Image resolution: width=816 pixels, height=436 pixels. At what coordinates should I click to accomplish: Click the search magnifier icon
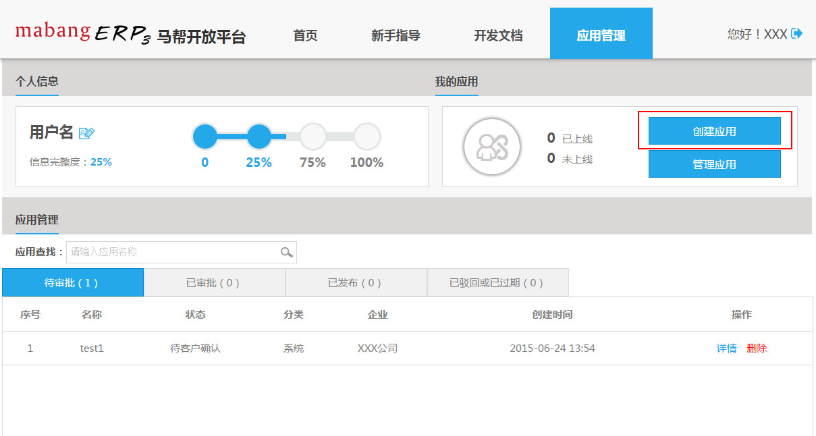pyautogui.click(x=286, y=252)
